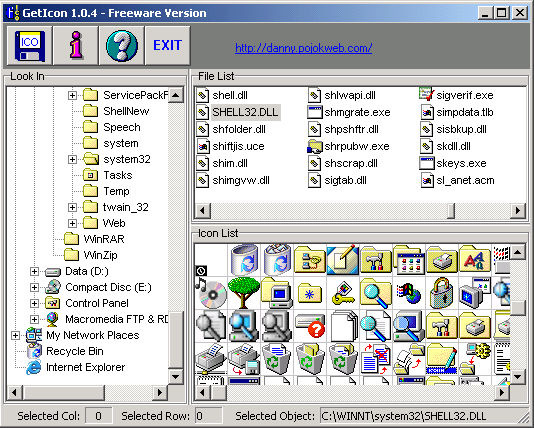534x428 pixels.
Task: Click the Selected Row value field
Action: (208, 416)
